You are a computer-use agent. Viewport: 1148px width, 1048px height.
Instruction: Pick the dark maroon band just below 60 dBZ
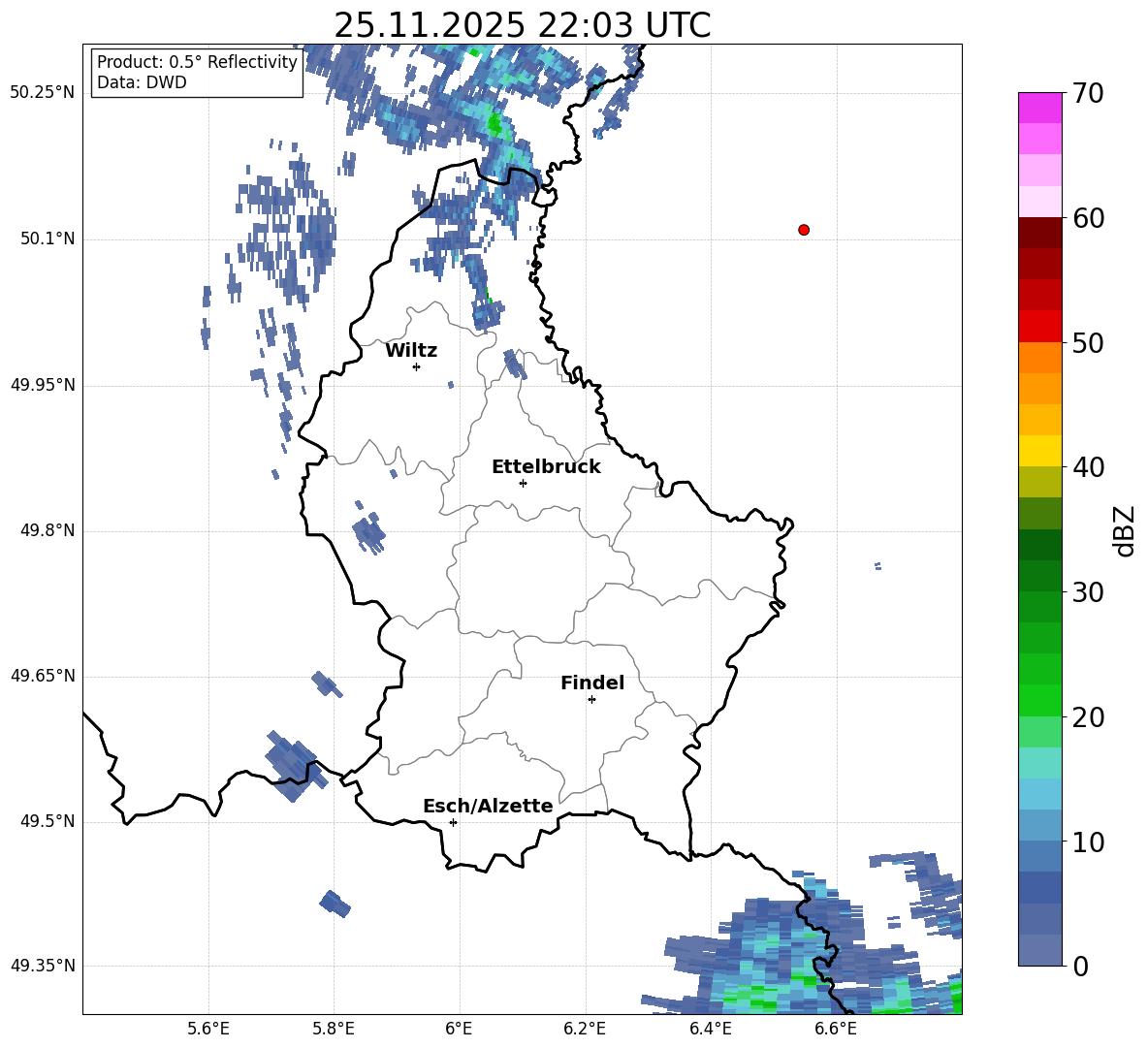click(x=1039, y=234)
